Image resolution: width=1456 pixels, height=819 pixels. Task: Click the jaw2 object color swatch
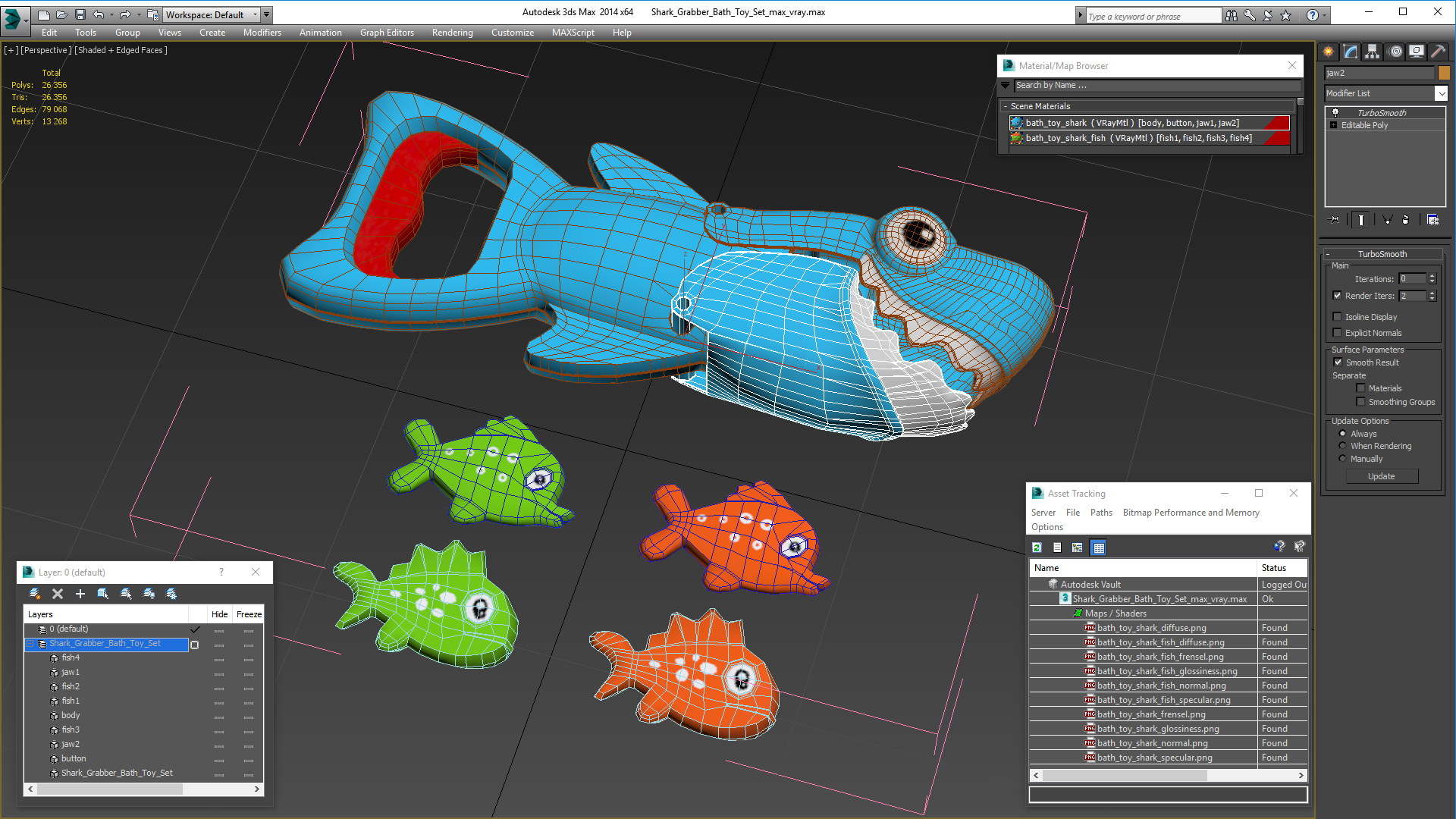pyautogui.click(x=1444, y=73)
